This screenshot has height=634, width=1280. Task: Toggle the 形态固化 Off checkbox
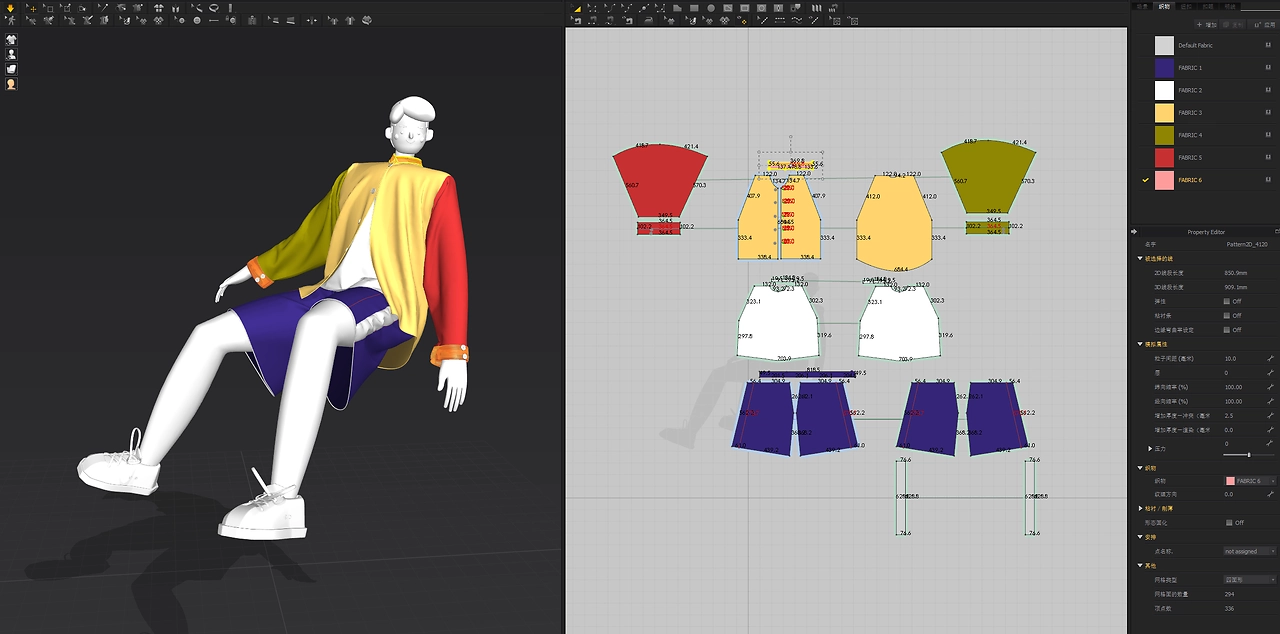point(1229,522)
